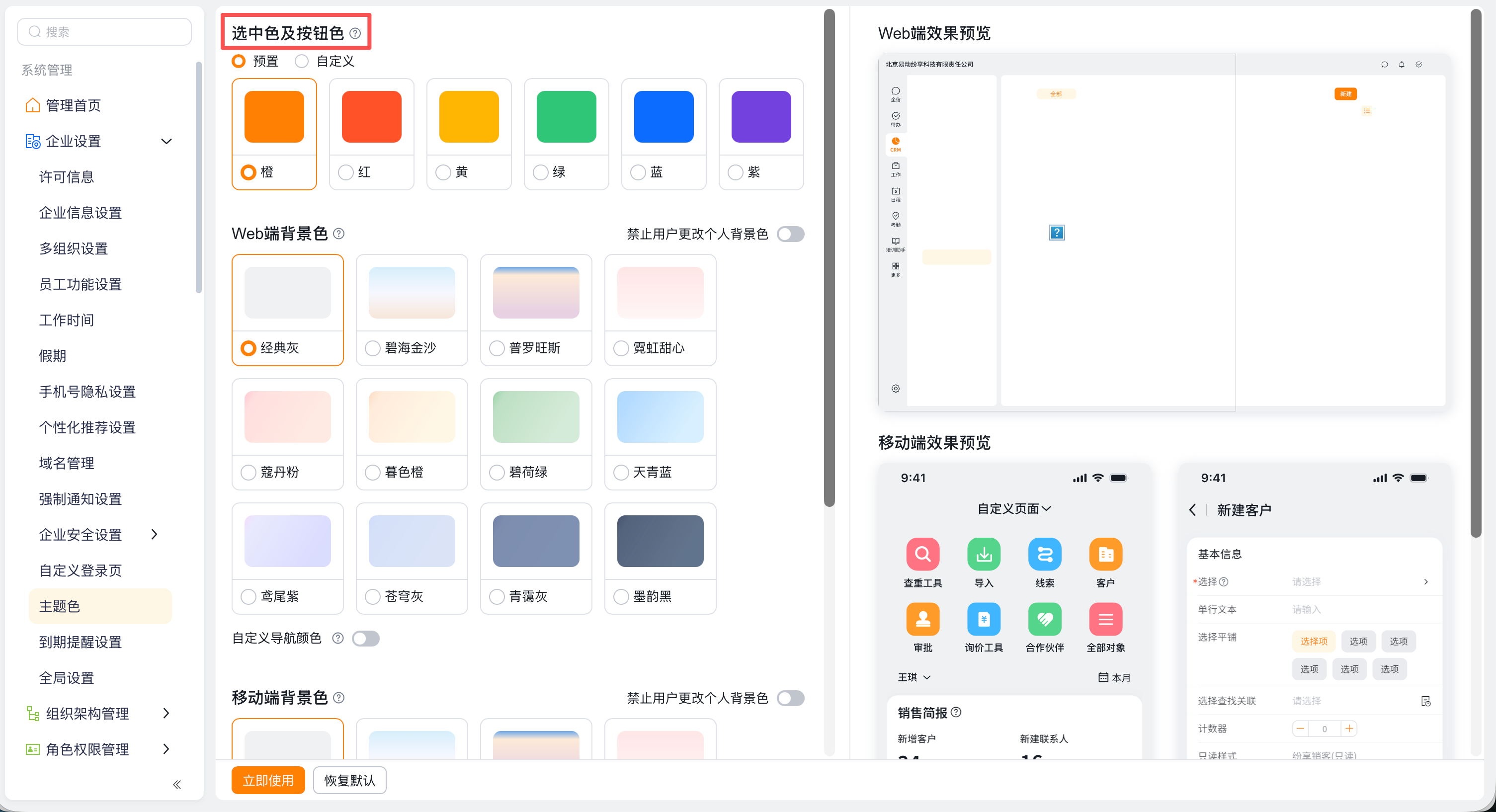Collapse the 企业设置 menu chevron
The height and width of the screenshot is (812, 1496).
pos(166,141)
